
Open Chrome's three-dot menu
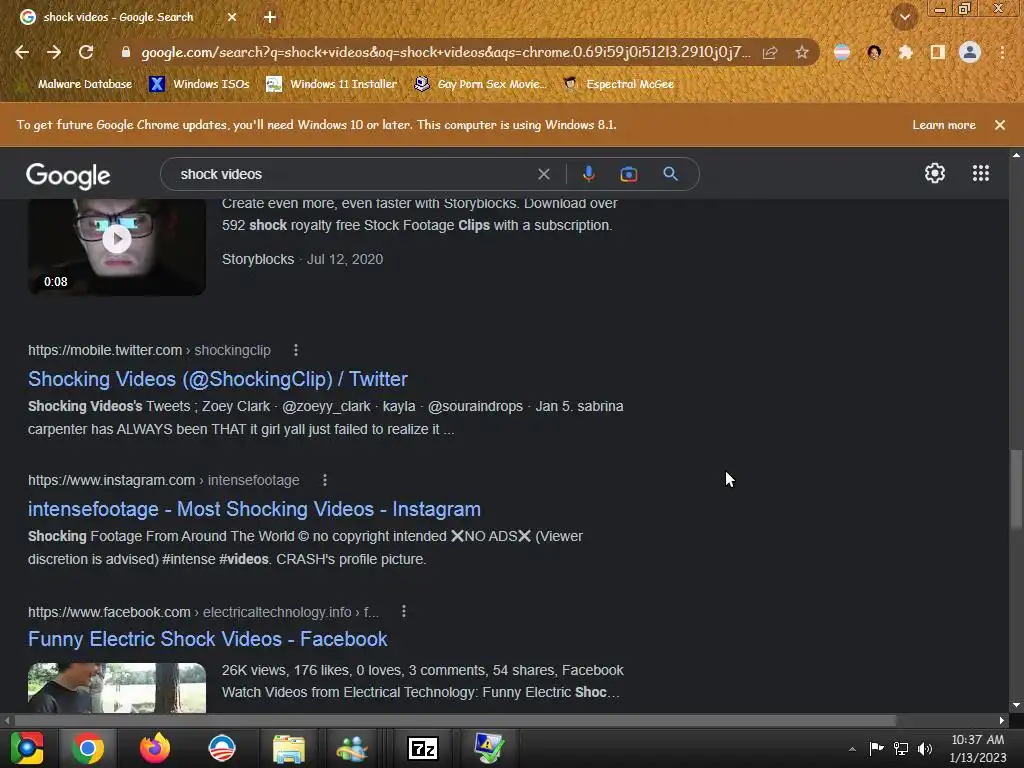[1002, 52]
